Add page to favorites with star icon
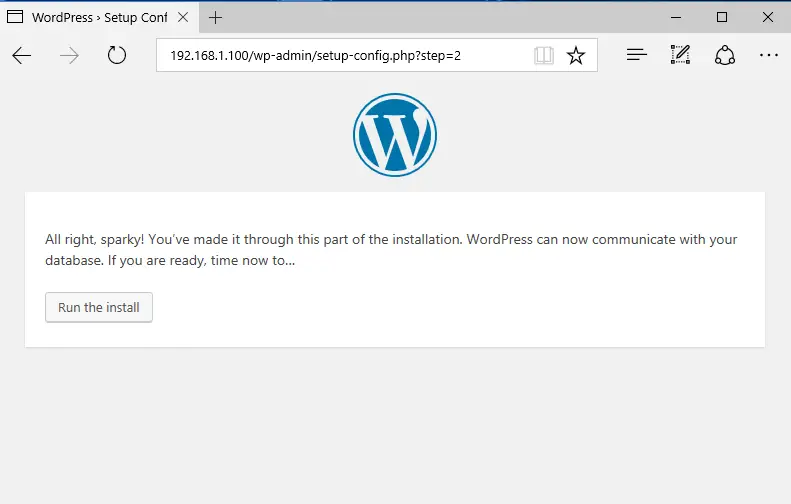Image resolution: width=791 pixels, height=504 pixels. pyautogui.click(x=576, y=55)
